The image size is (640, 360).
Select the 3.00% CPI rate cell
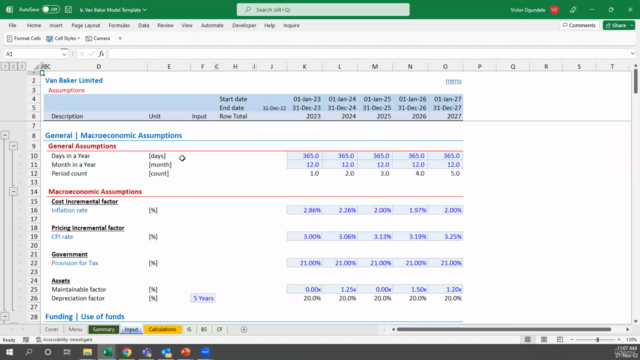click(x=304, y=237)
